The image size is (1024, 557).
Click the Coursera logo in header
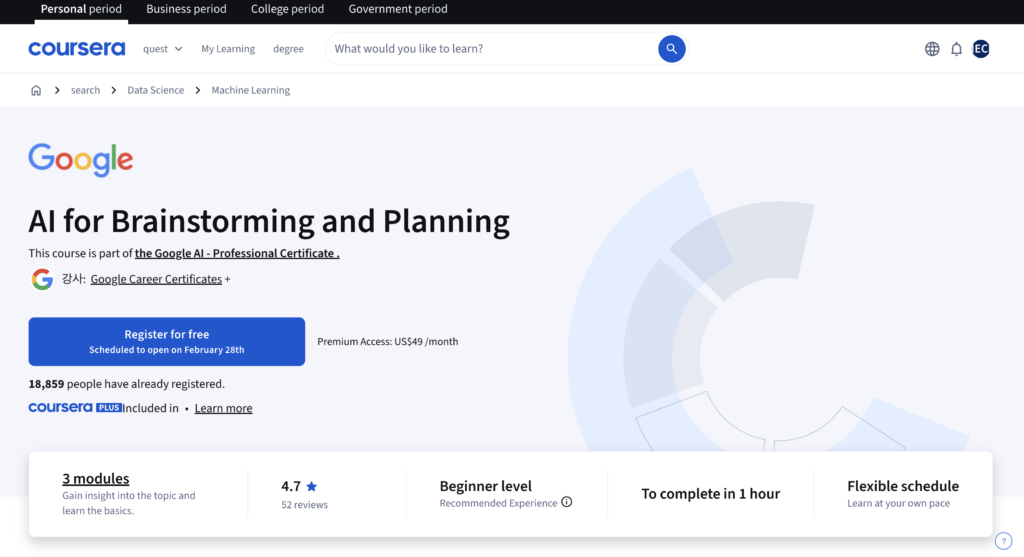(76, 48)
